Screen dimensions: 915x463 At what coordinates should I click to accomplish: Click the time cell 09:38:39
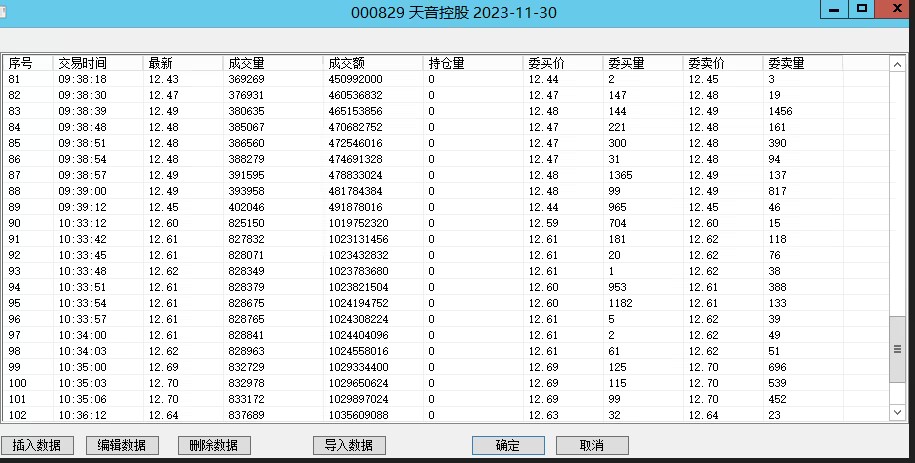(x=82, y=111)
